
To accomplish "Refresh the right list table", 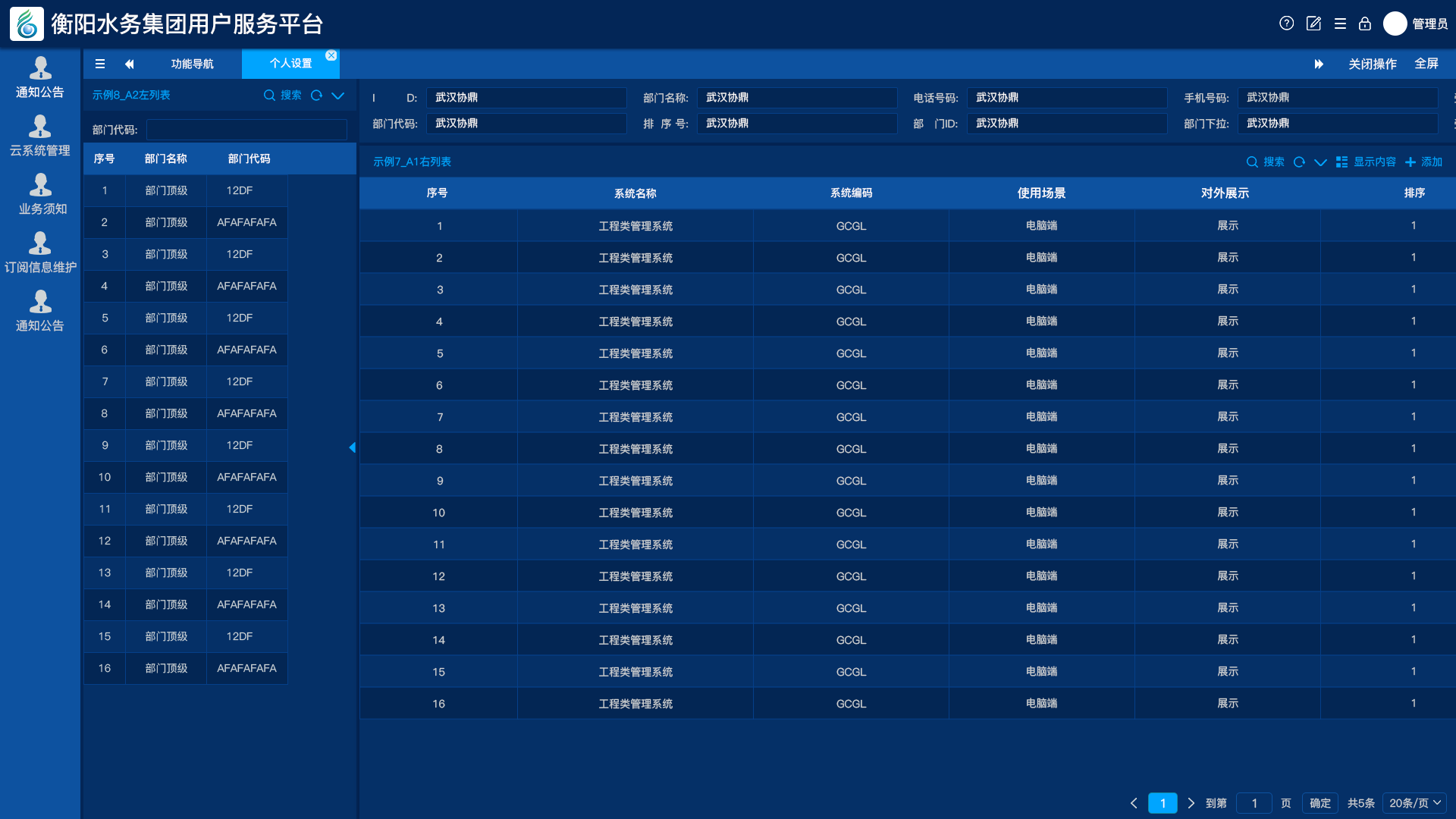I will (1299, 162).
